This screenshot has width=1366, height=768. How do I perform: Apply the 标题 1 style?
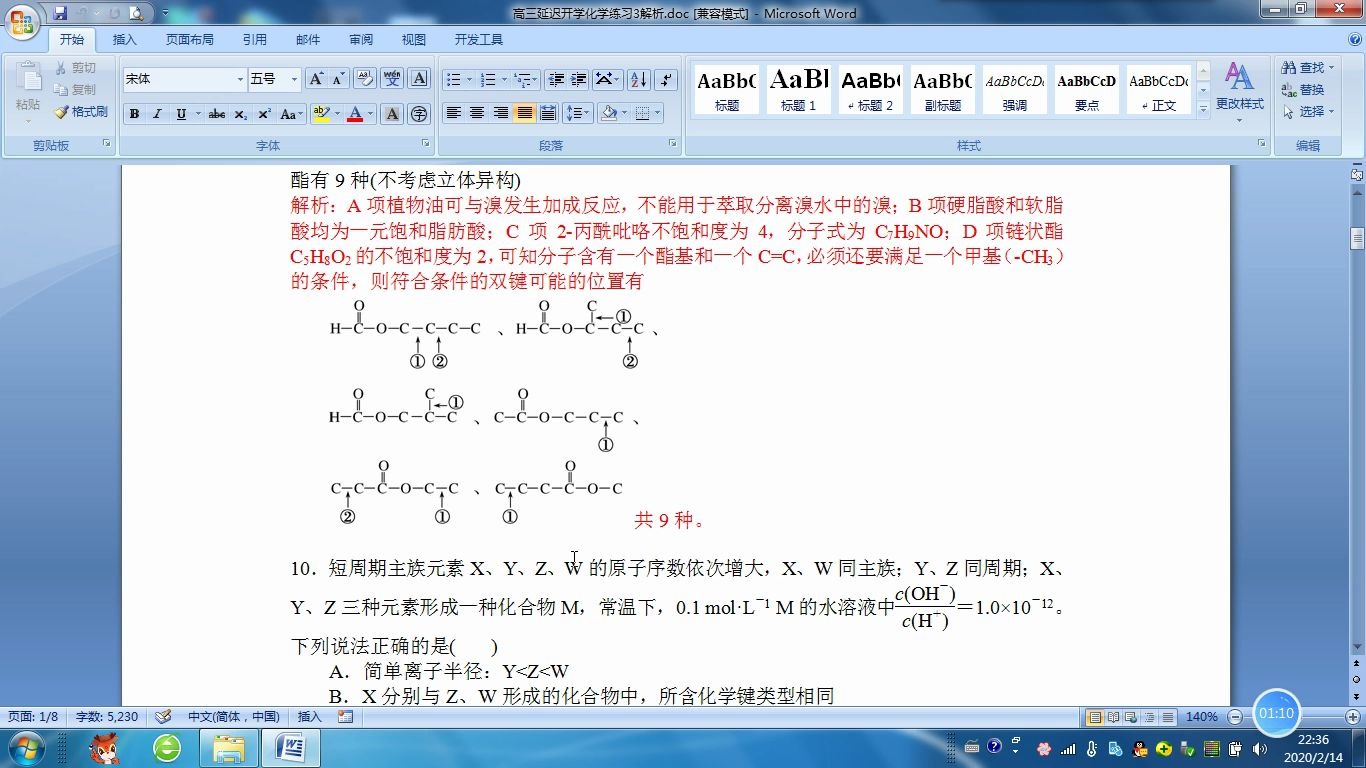[799, 90]
